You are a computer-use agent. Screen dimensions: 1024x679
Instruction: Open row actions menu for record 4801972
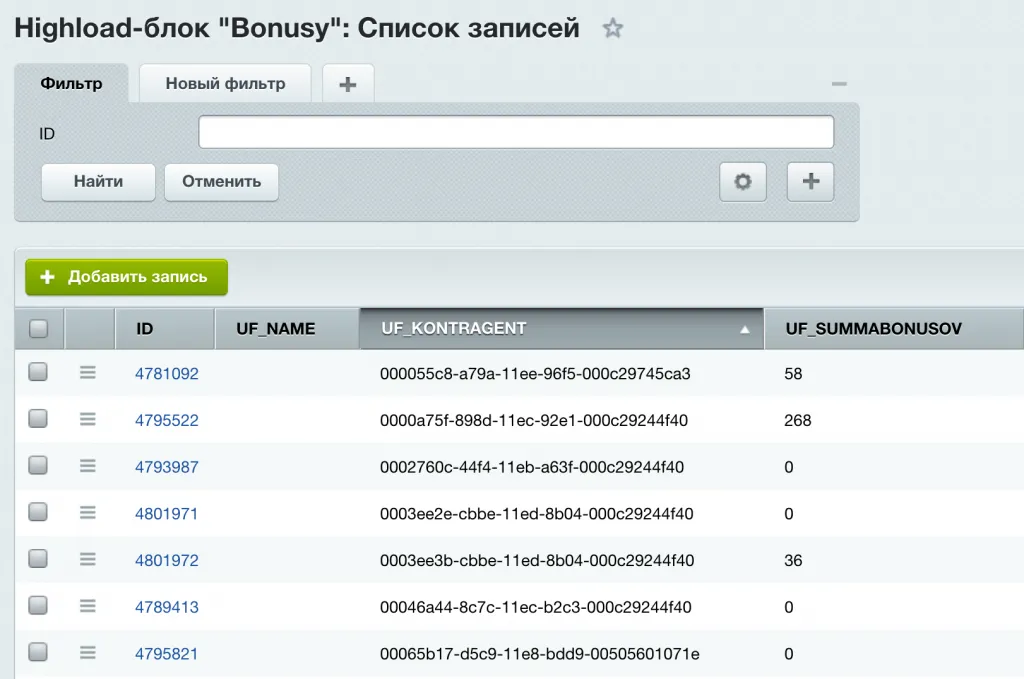point(88,560)
